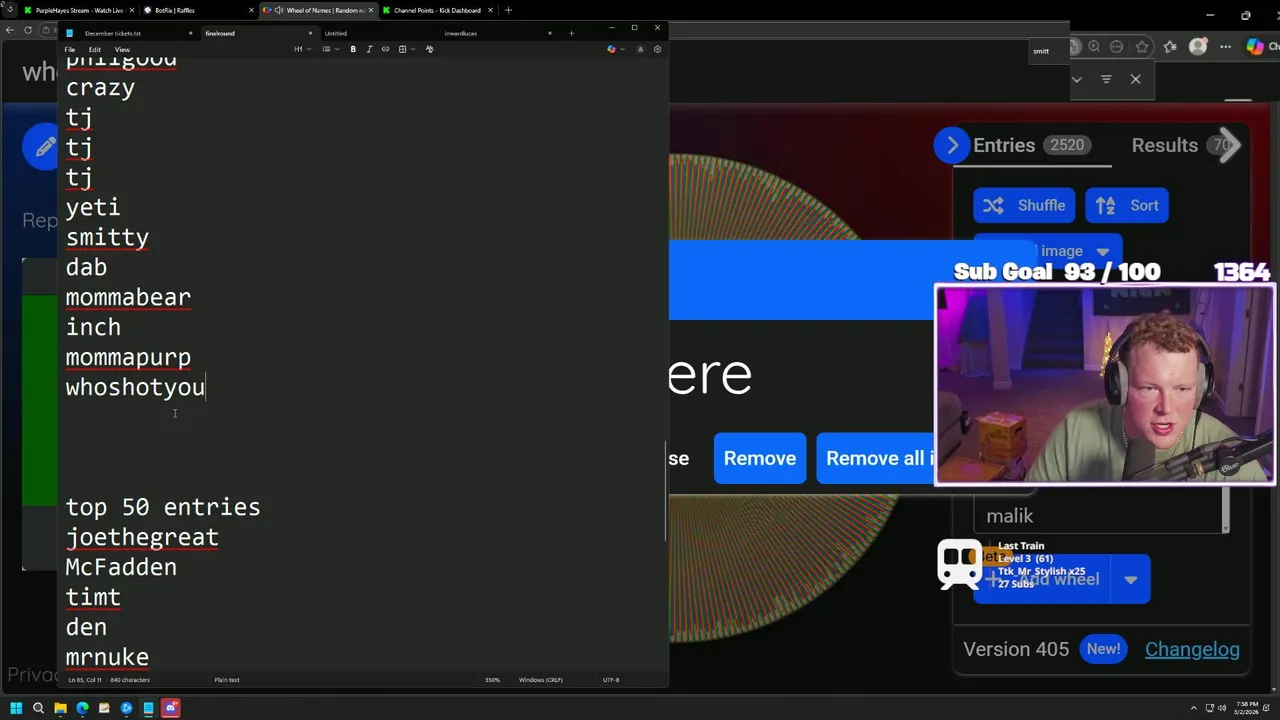
Task: Open Copilot icon in Notepad toolbar
Action: [611, 49]
